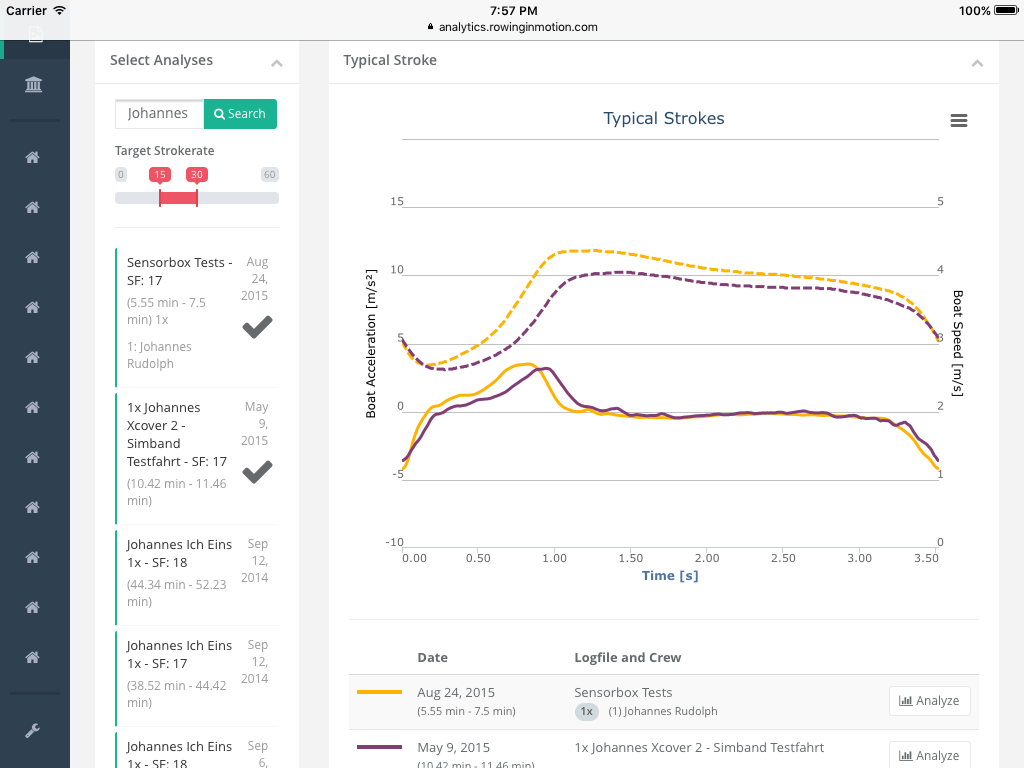This screenshot has width=1024, height=768.
Task: Select the Johannes Ich Eins 1x SF: 18 entry
Action: pos(180,553)
